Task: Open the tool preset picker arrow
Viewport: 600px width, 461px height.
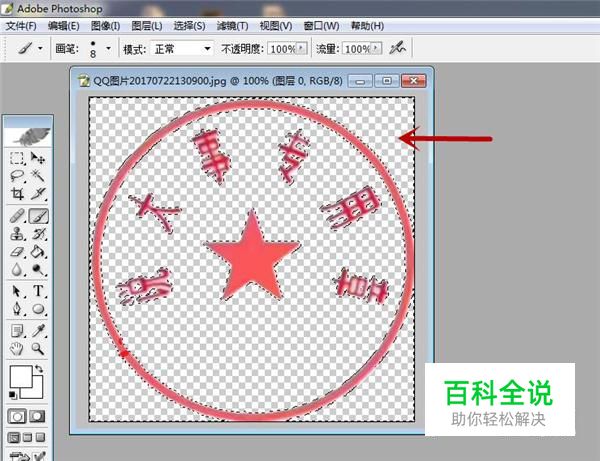Action: (x=40, y=49)
